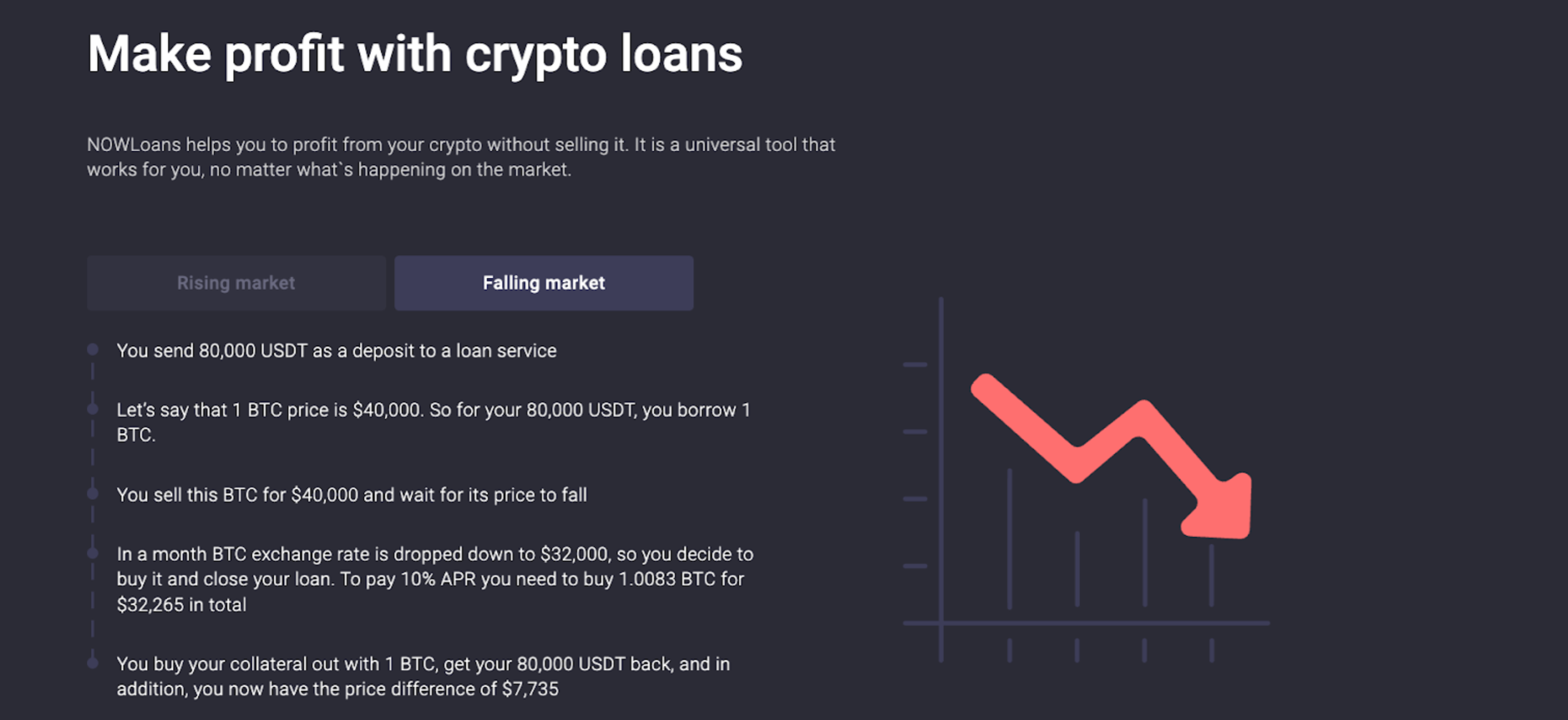The width and height of the screenshot is (1568, 720).
Task: Click the sell BTC for $40,000 step
Action: pyautogui.click(x=352, y=495)
